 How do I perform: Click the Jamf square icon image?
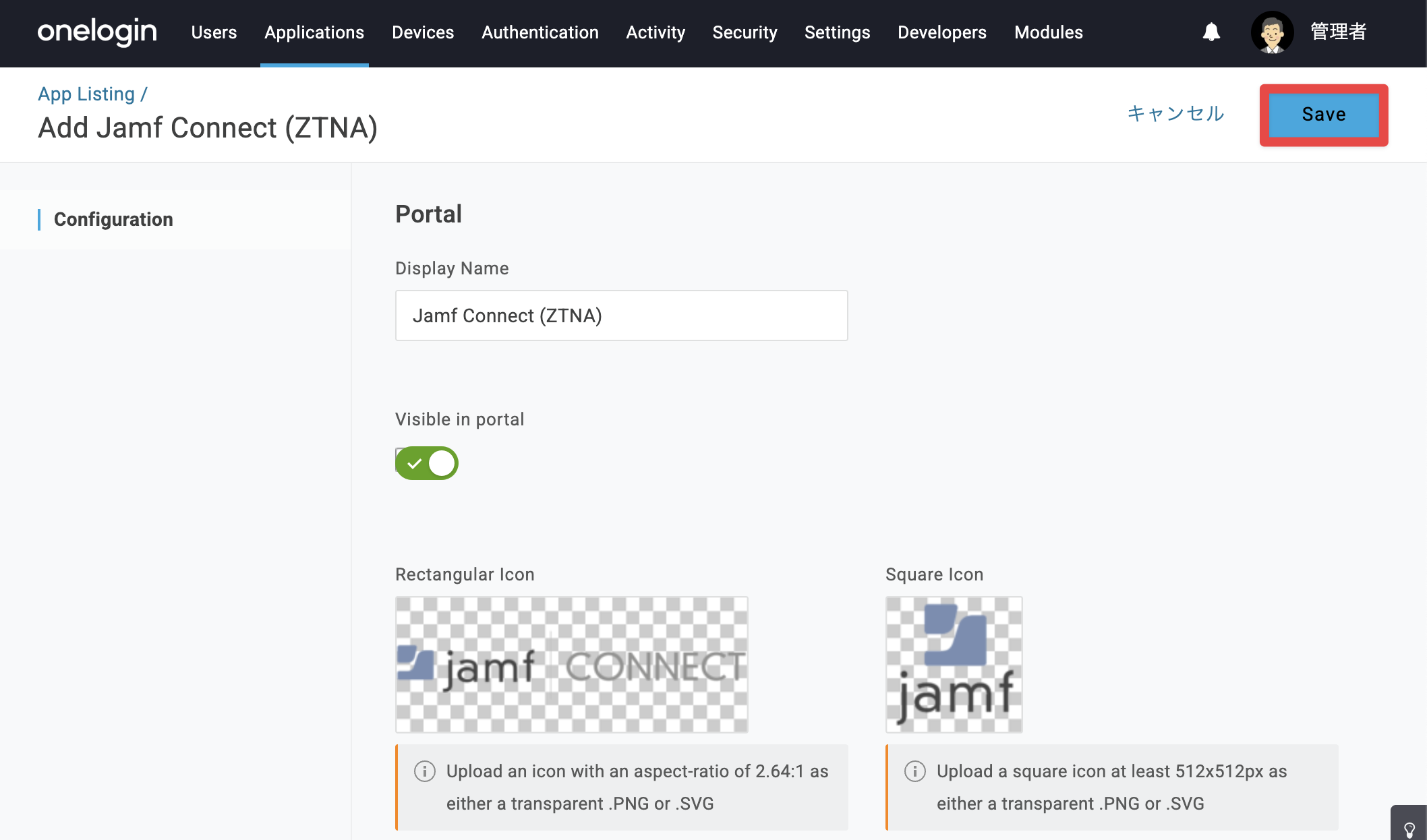pyautogui.click(x=954, y=665)
